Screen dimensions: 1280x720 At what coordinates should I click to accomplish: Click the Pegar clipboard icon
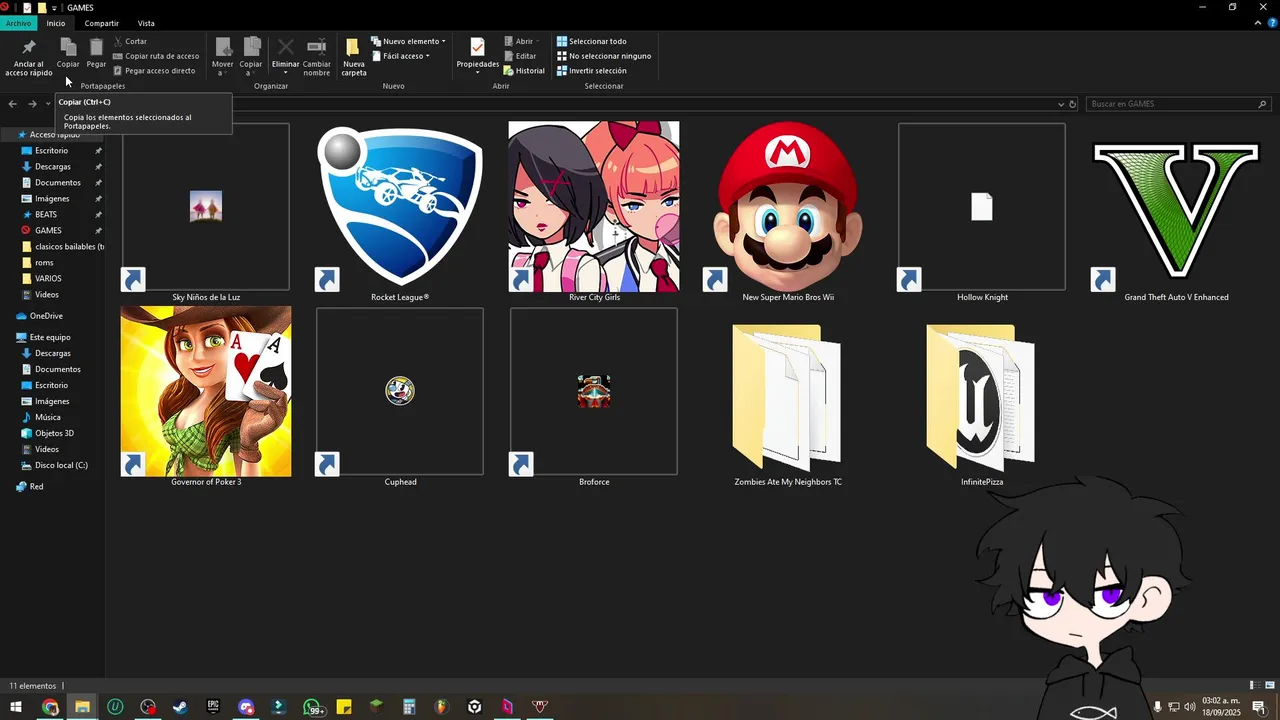[96, 47]
